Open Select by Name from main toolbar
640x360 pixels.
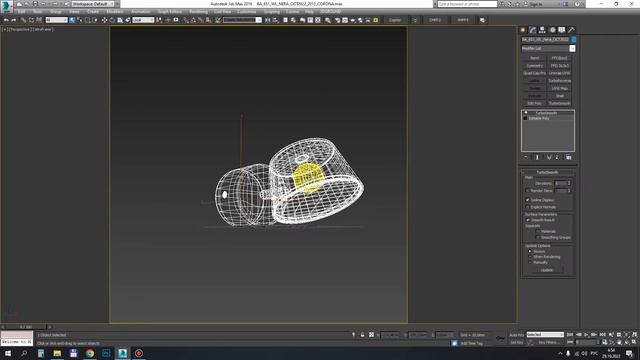[x=80, y=20]
